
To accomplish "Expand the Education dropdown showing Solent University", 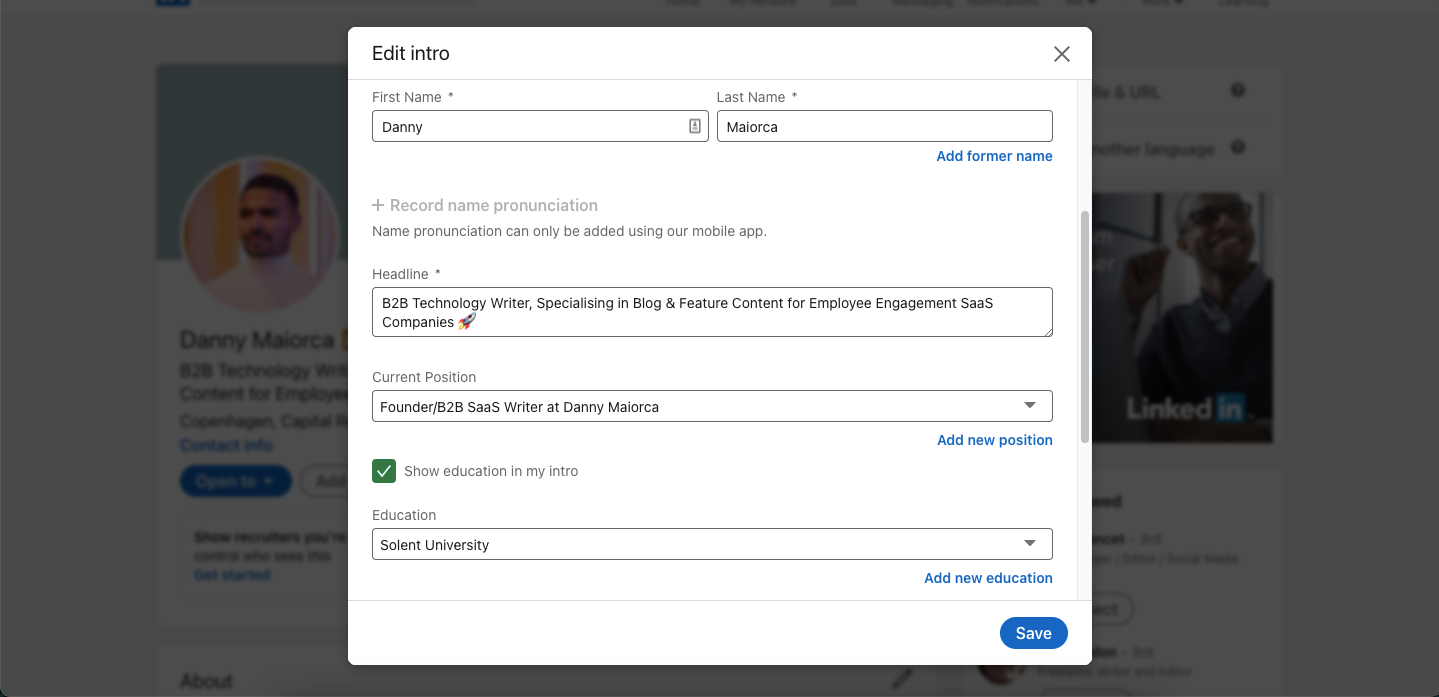I will (712, 544).
